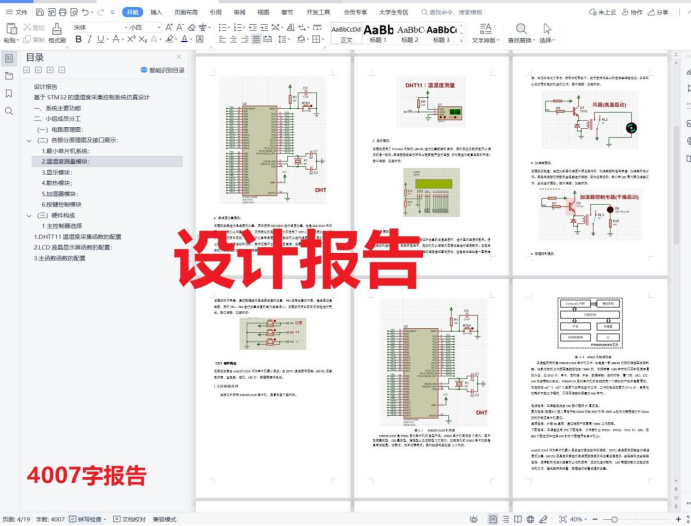
Task: Click the text highlight color button
Action: click(x=169, y=39)
